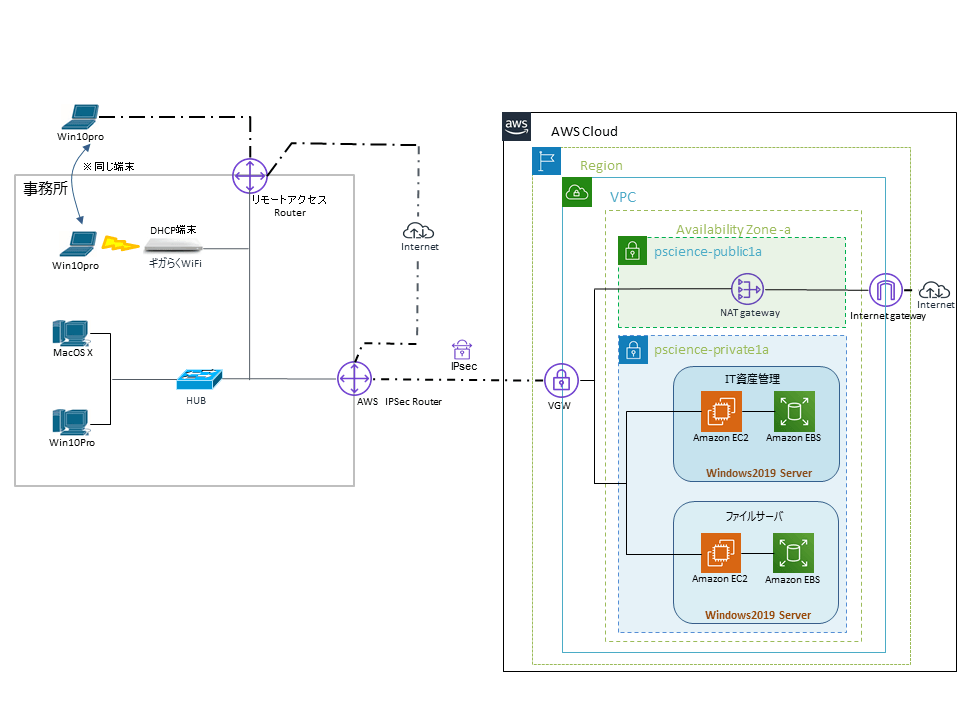Click the Internet gateway icon

point(886,290)
